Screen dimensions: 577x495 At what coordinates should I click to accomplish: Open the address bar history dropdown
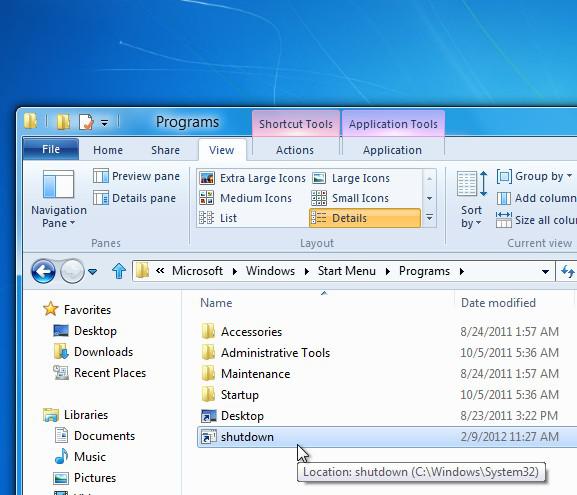pyautogui.click(x=545, y=272)
